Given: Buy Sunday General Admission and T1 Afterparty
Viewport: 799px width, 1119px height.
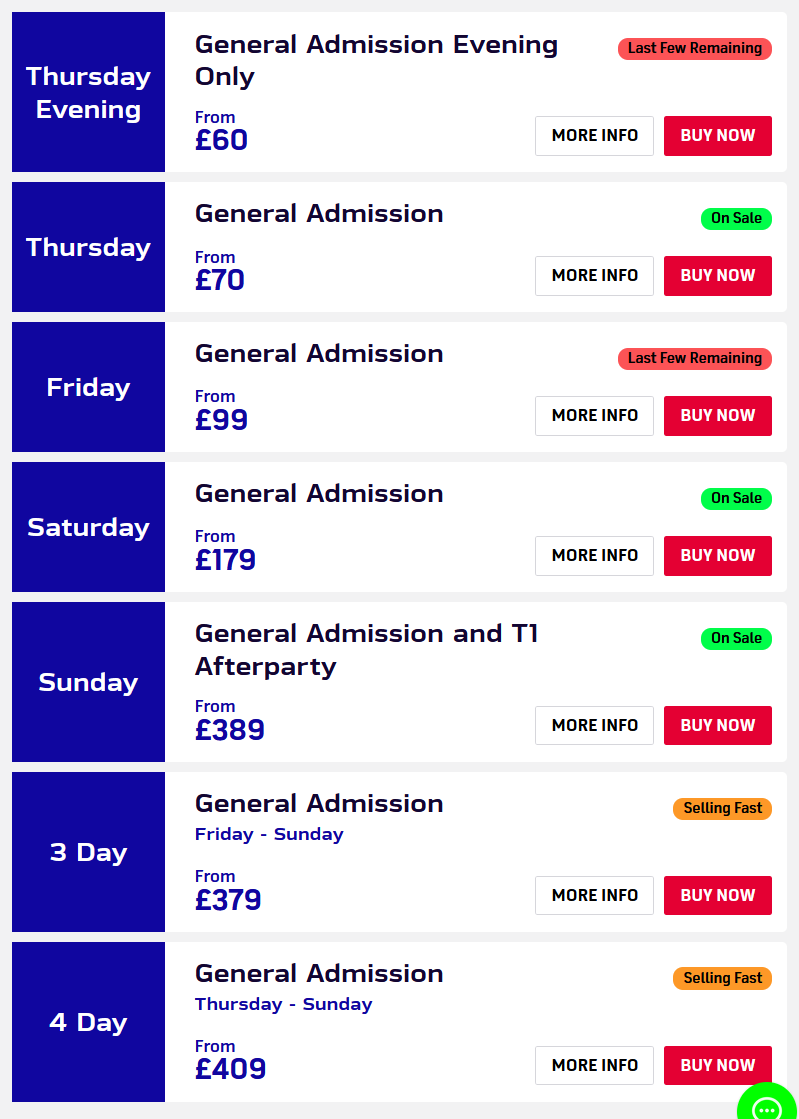Looking at the screenshot, I should 718,725.
